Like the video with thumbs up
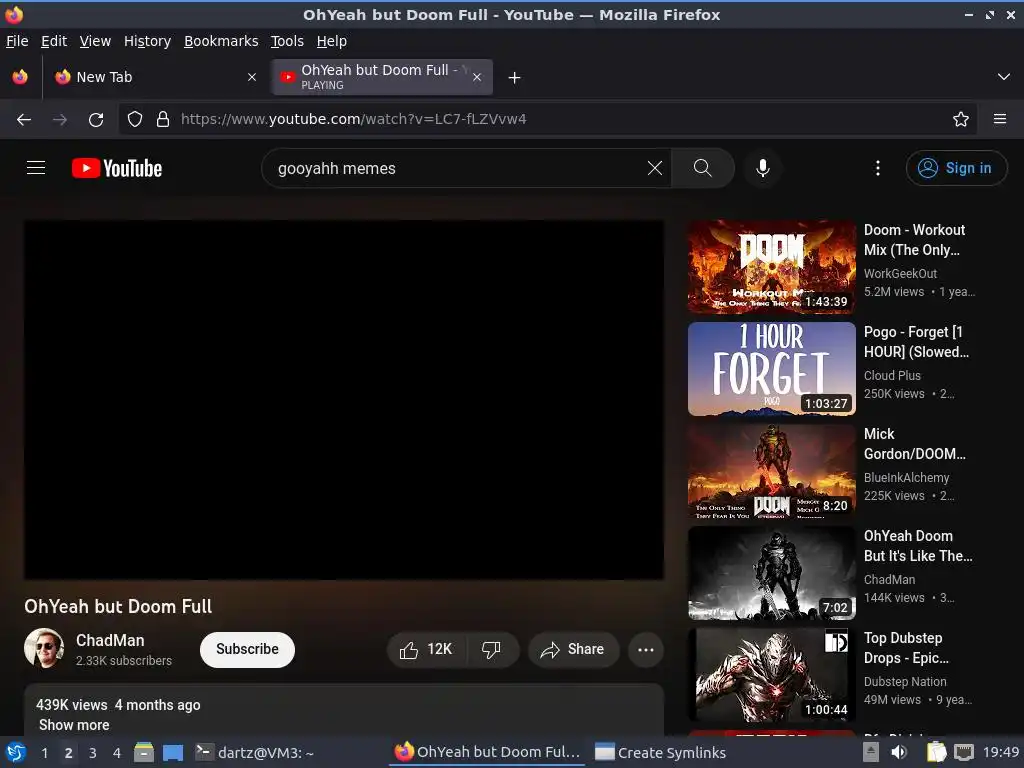Viewport: 1024px width, 768px height. click(x=426, y=649)
